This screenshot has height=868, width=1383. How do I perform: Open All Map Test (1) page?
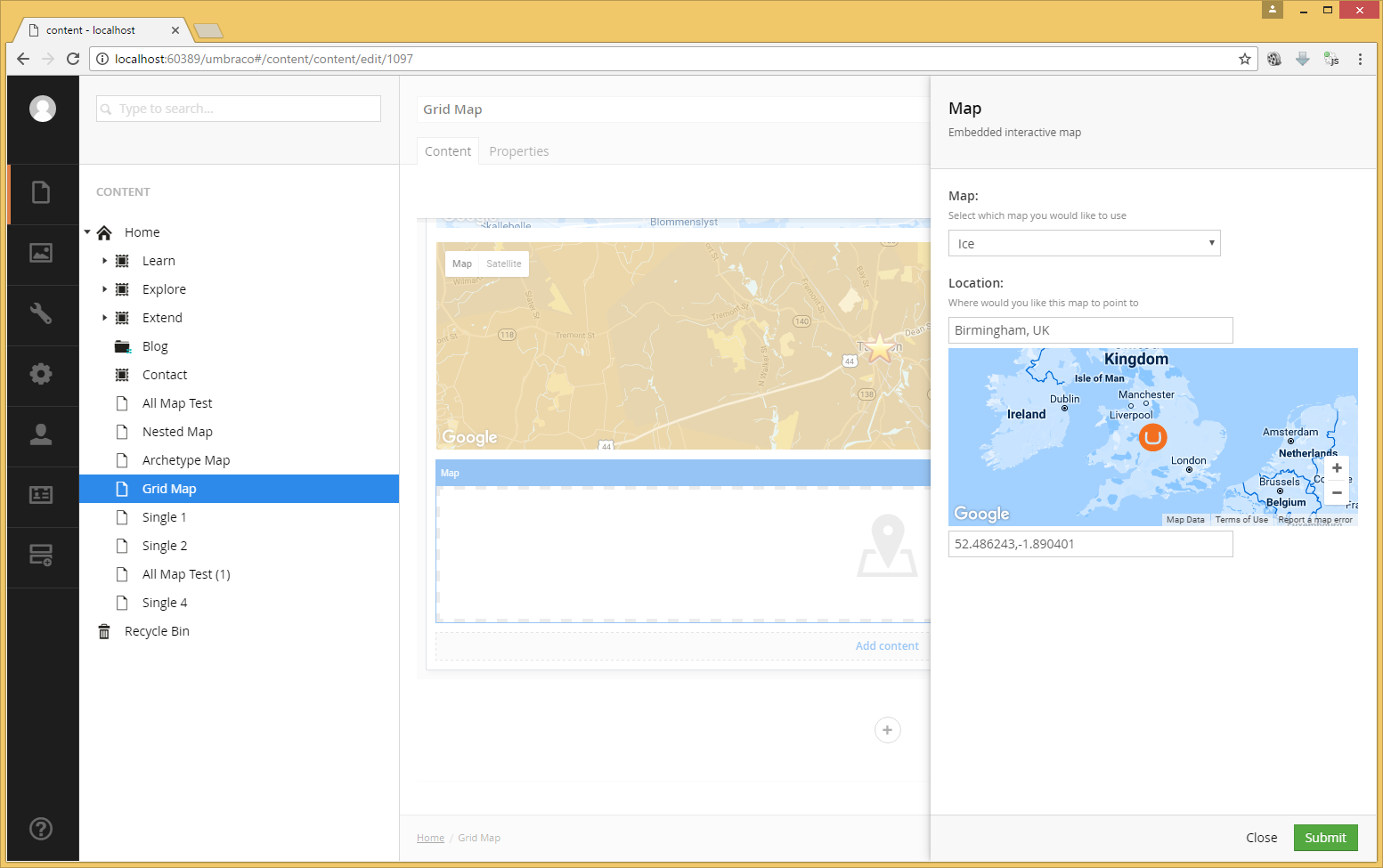(x=186, y=574)
